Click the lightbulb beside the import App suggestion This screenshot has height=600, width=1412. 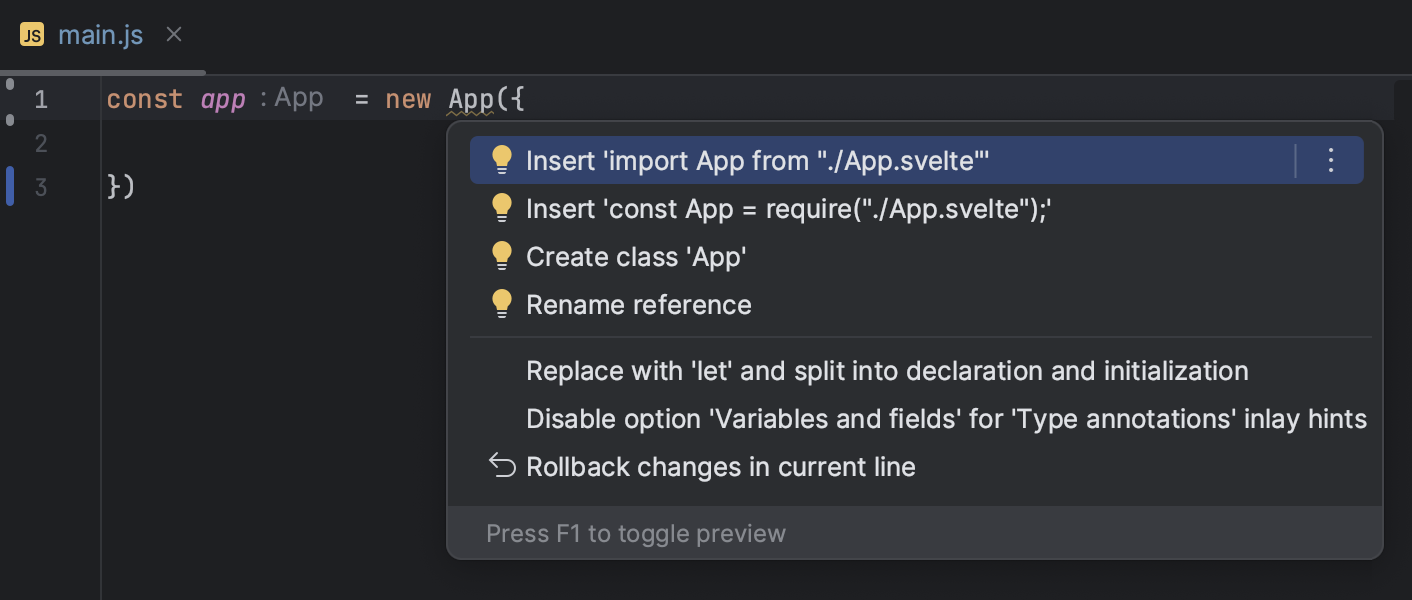[502, 158]
